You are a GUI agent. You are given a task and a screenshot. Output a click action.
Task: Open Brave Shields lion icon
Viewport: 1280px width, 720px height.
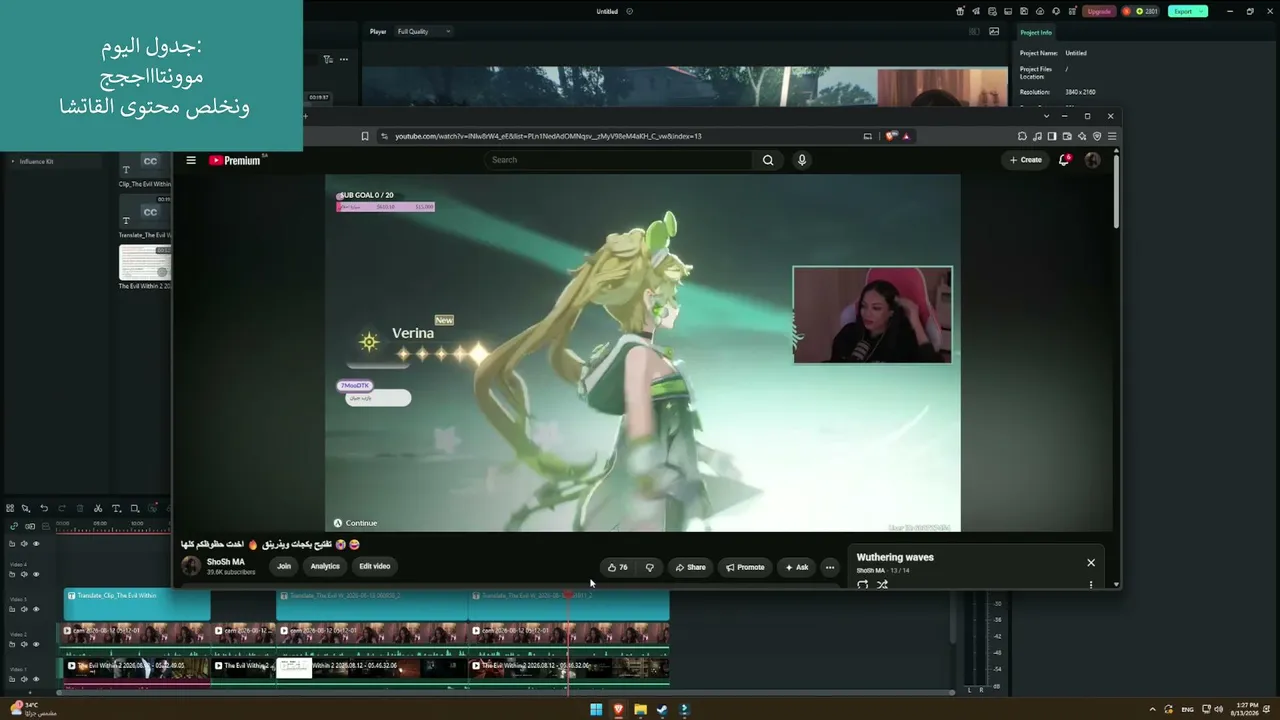point(891,136)
